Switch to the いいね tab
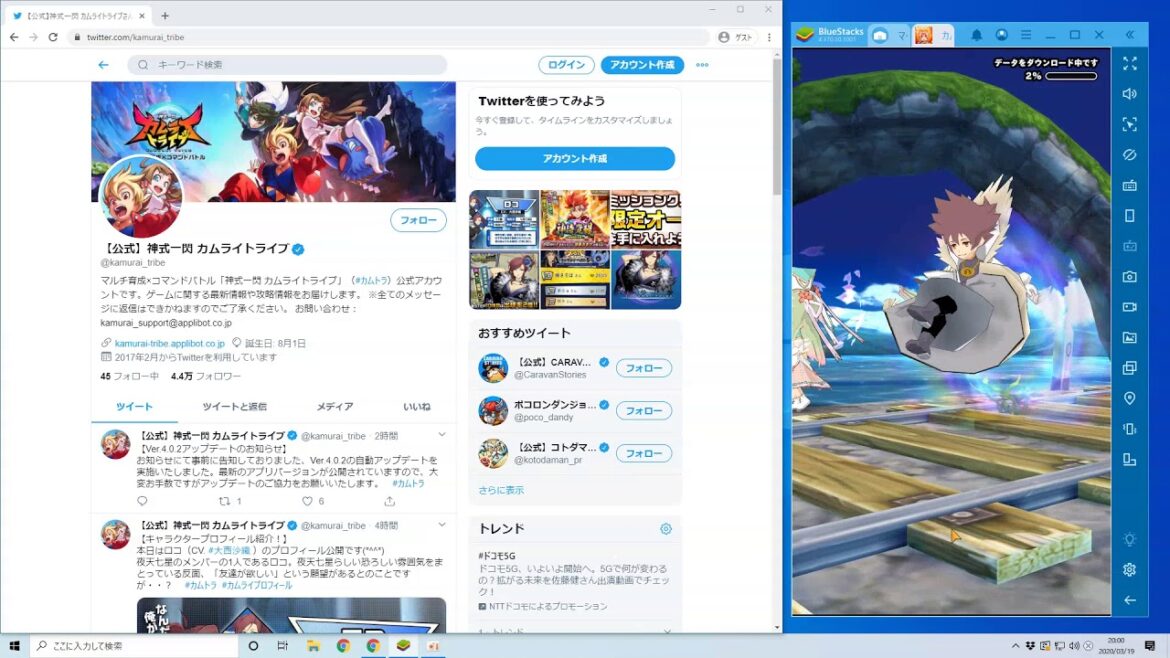This screenshot has width=1170, height=658. pos(416,407)
